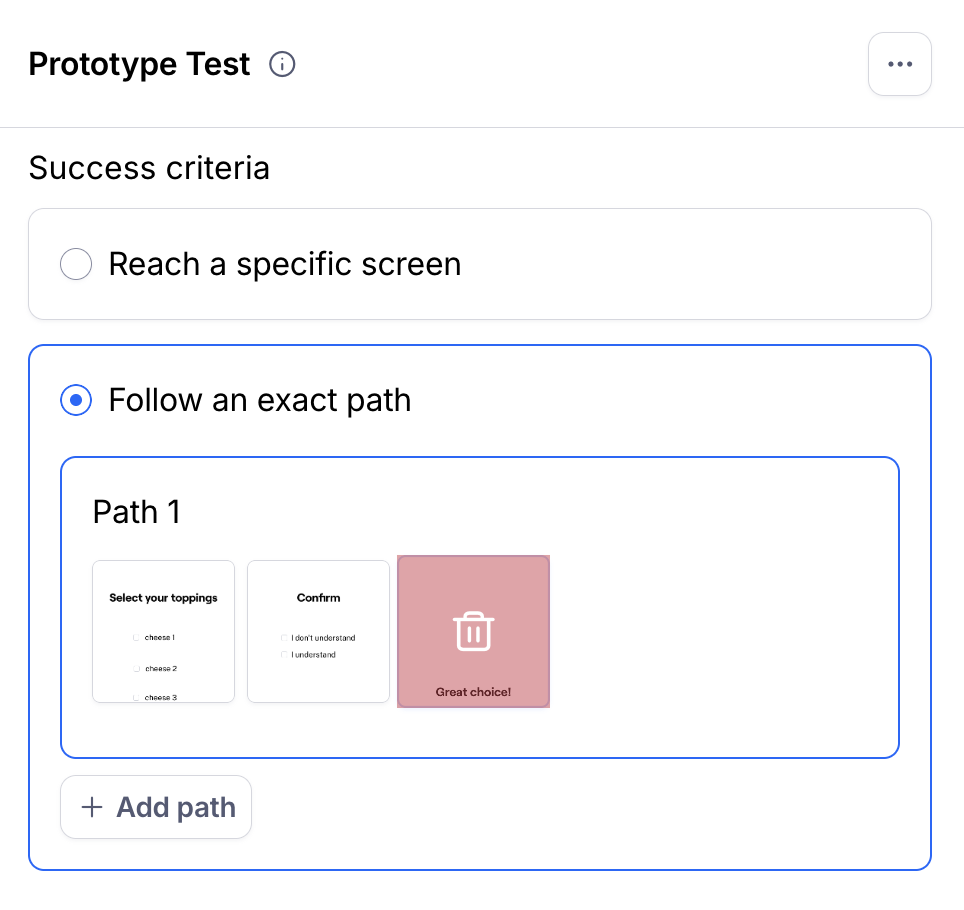Screen dimensions: 964x910
Task: Click the plus icon in Add path
Action: (x=92, y=807)
